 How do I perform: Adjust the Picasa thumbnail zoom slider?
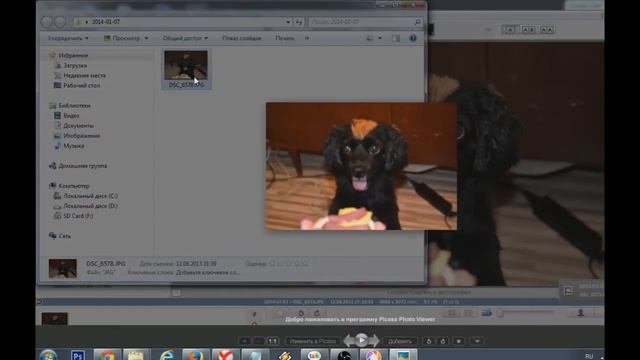(526, 313)
